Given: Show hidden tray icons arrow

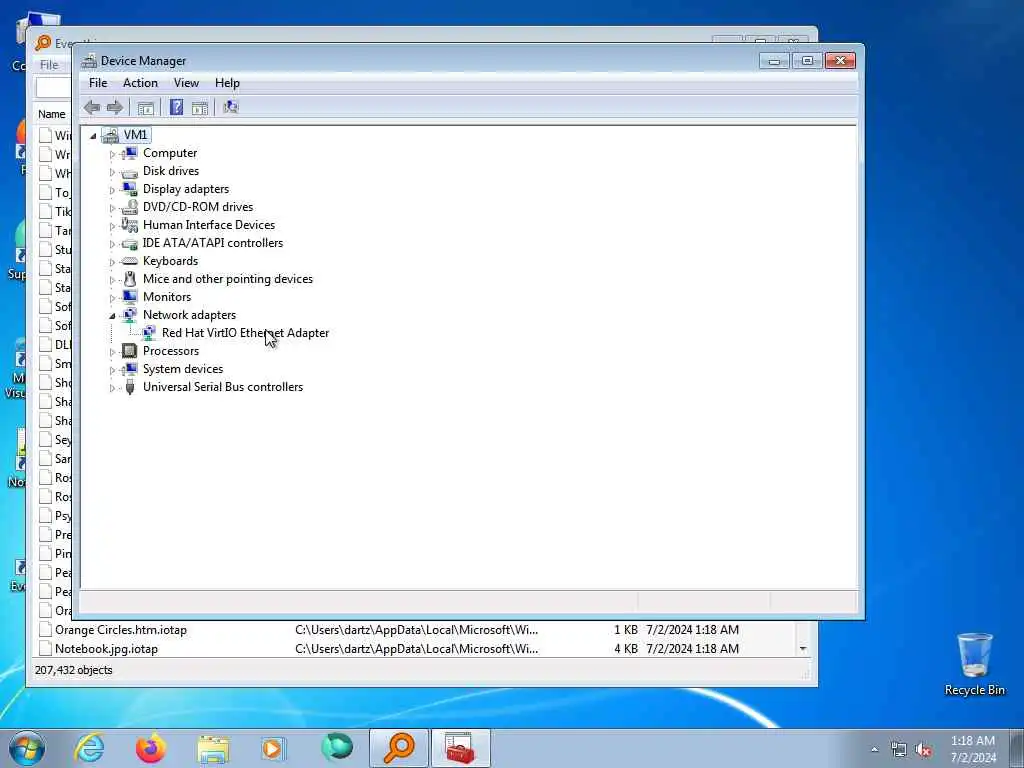Looking at the screenshot, I should point(874,750).
